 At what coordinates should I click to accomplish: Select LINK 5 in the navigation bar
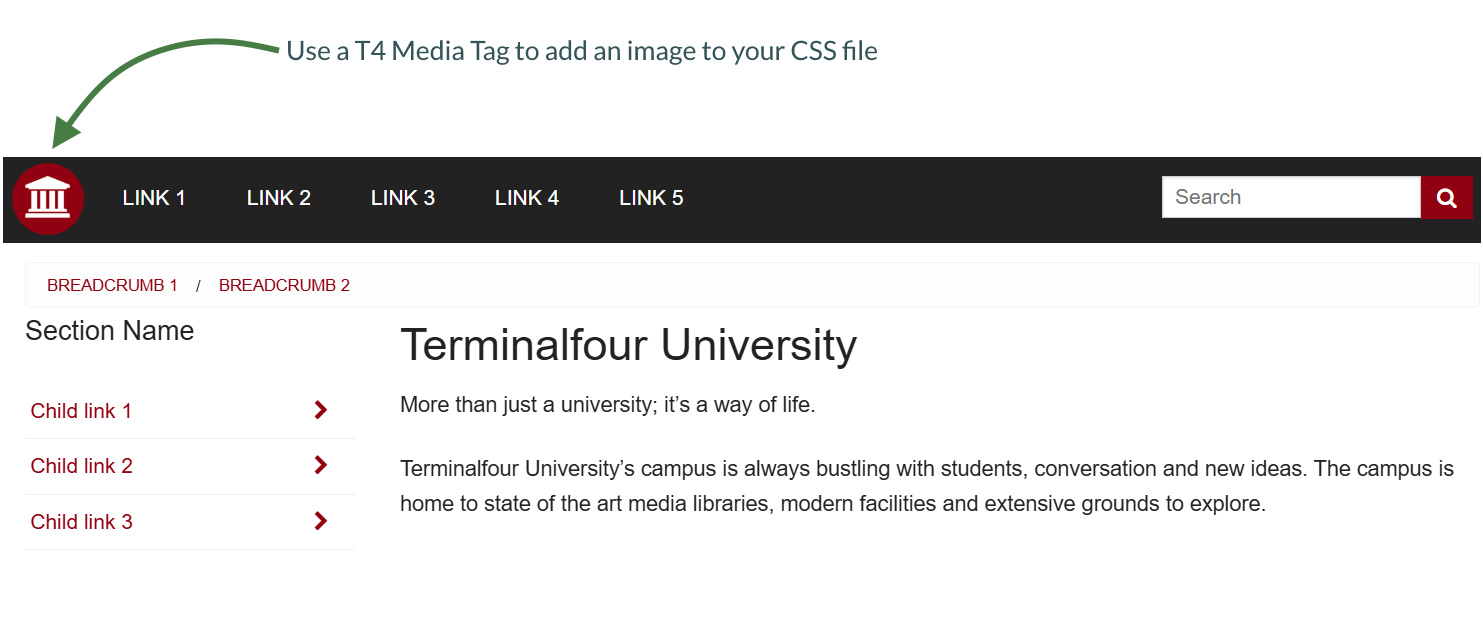(x=651, y=197)
